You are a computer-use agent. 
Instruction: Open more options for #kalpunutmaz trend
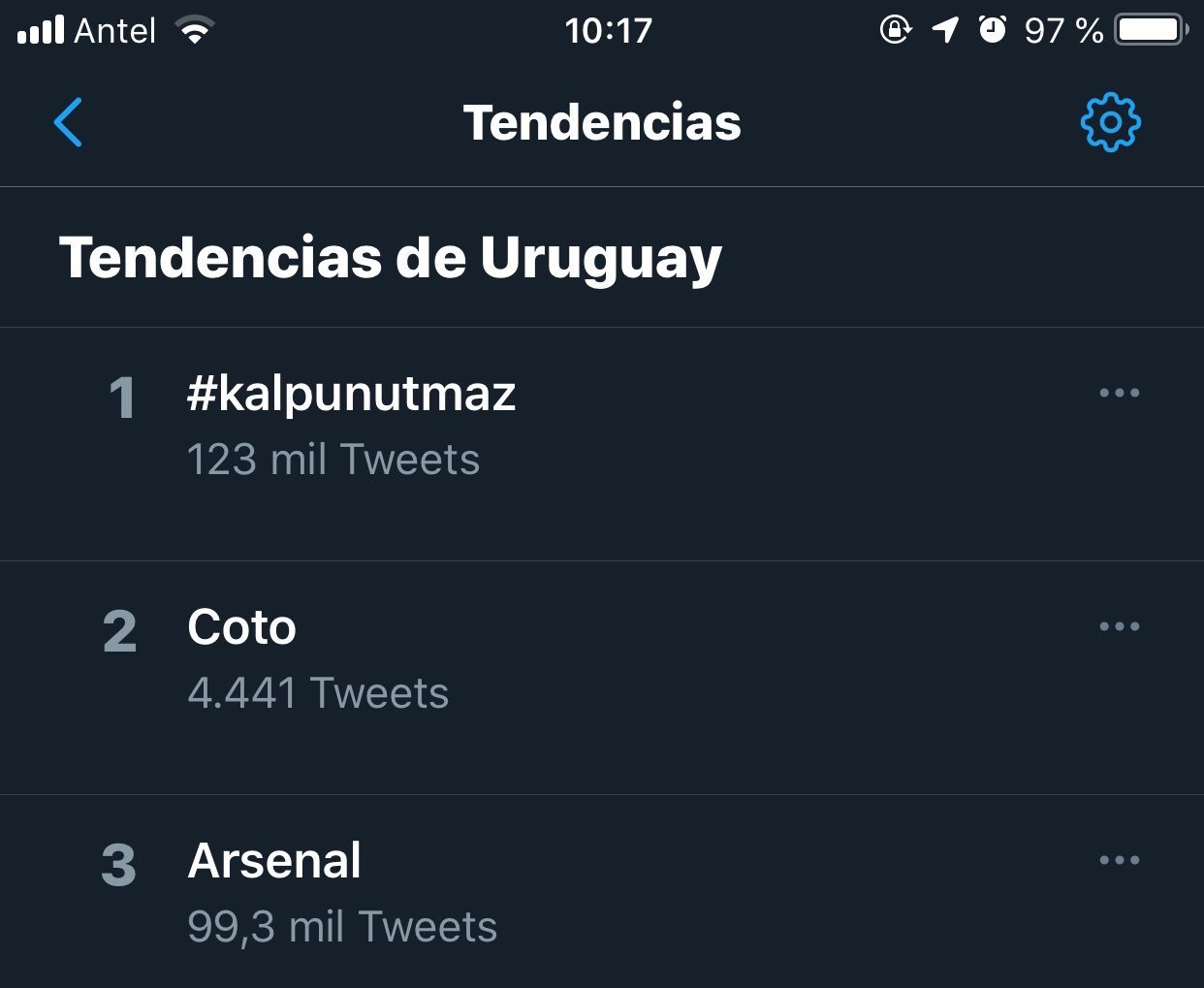(x=1119, y=393)
